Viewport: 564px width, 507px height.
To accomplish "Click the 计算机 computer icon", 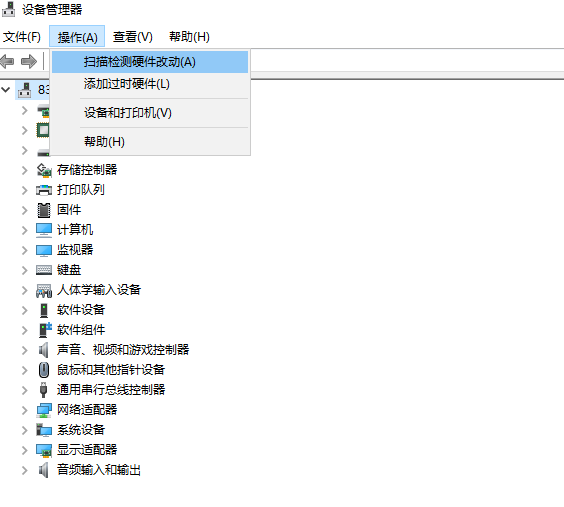I will [44, 230].
